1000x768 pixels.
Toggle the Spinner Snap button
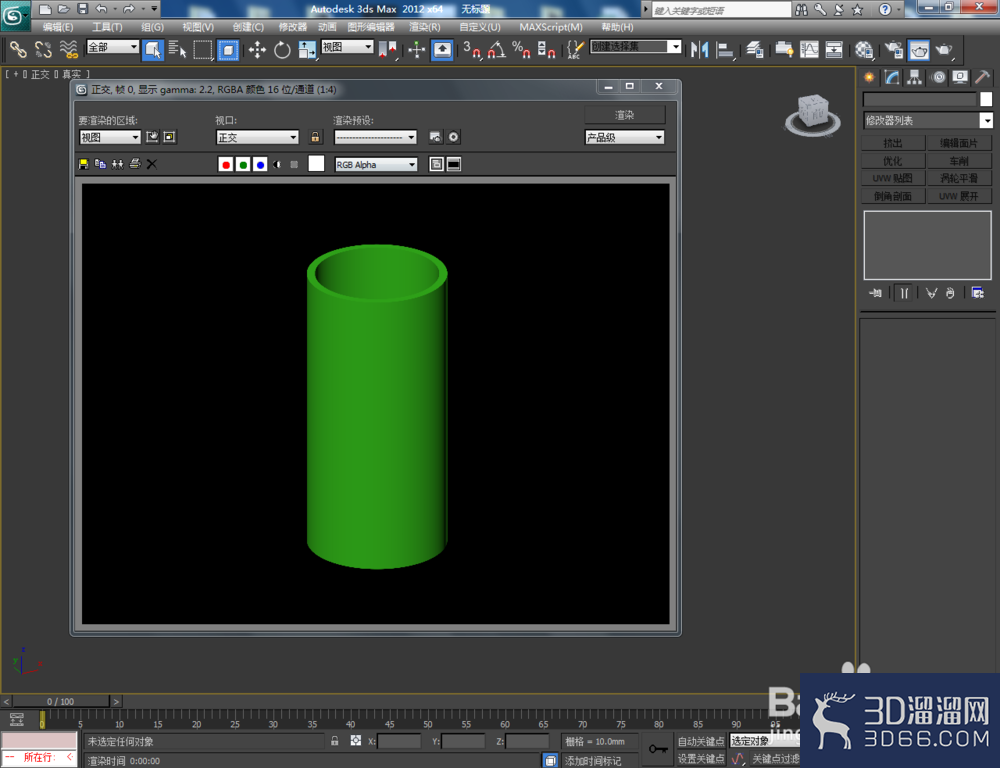tap(546, 50)
